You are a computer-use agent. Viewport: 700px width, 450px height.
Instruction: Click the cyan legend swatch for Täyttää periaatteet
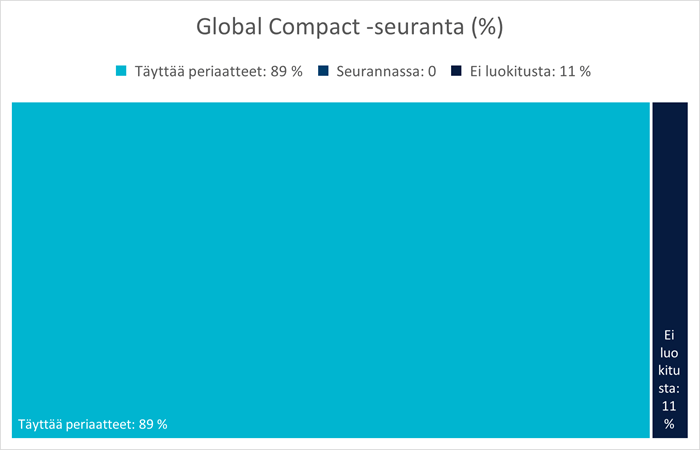click(x=123, y=72)
